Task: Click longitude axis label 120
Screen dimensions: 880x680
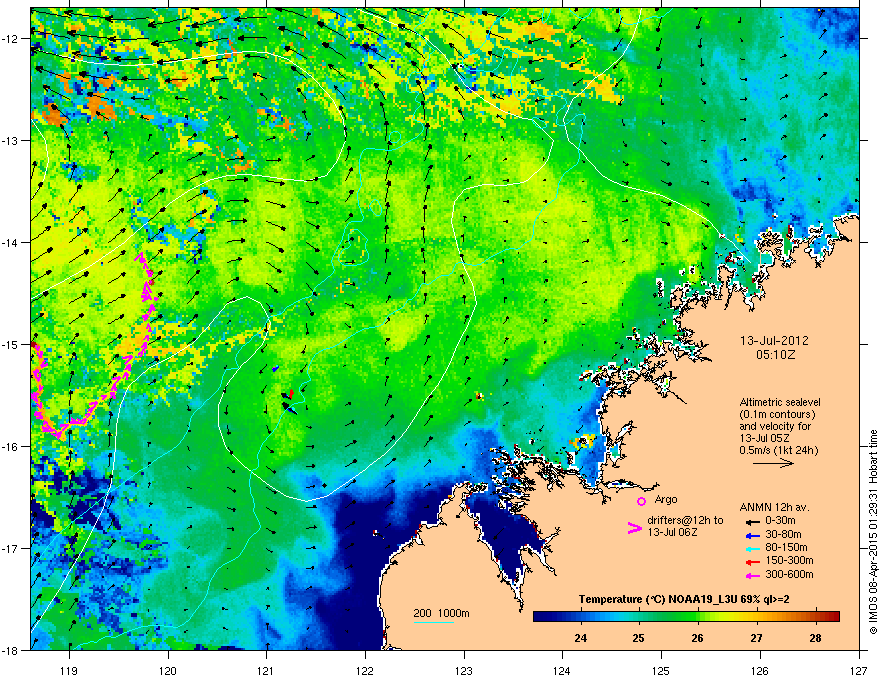Action: (x=168, y=670)
